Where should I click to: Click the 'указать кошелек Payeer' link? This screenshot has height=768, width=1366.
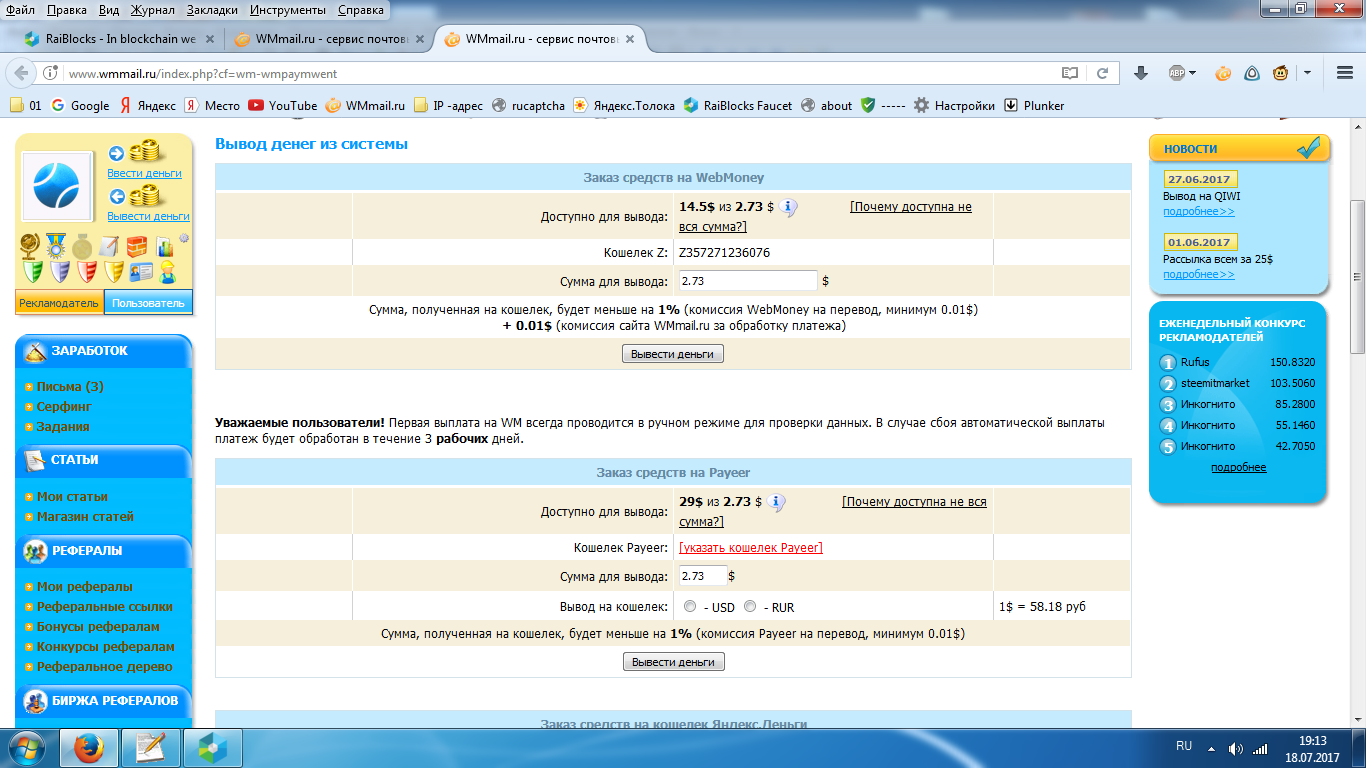pyautogui.click(x=751, y=548)
